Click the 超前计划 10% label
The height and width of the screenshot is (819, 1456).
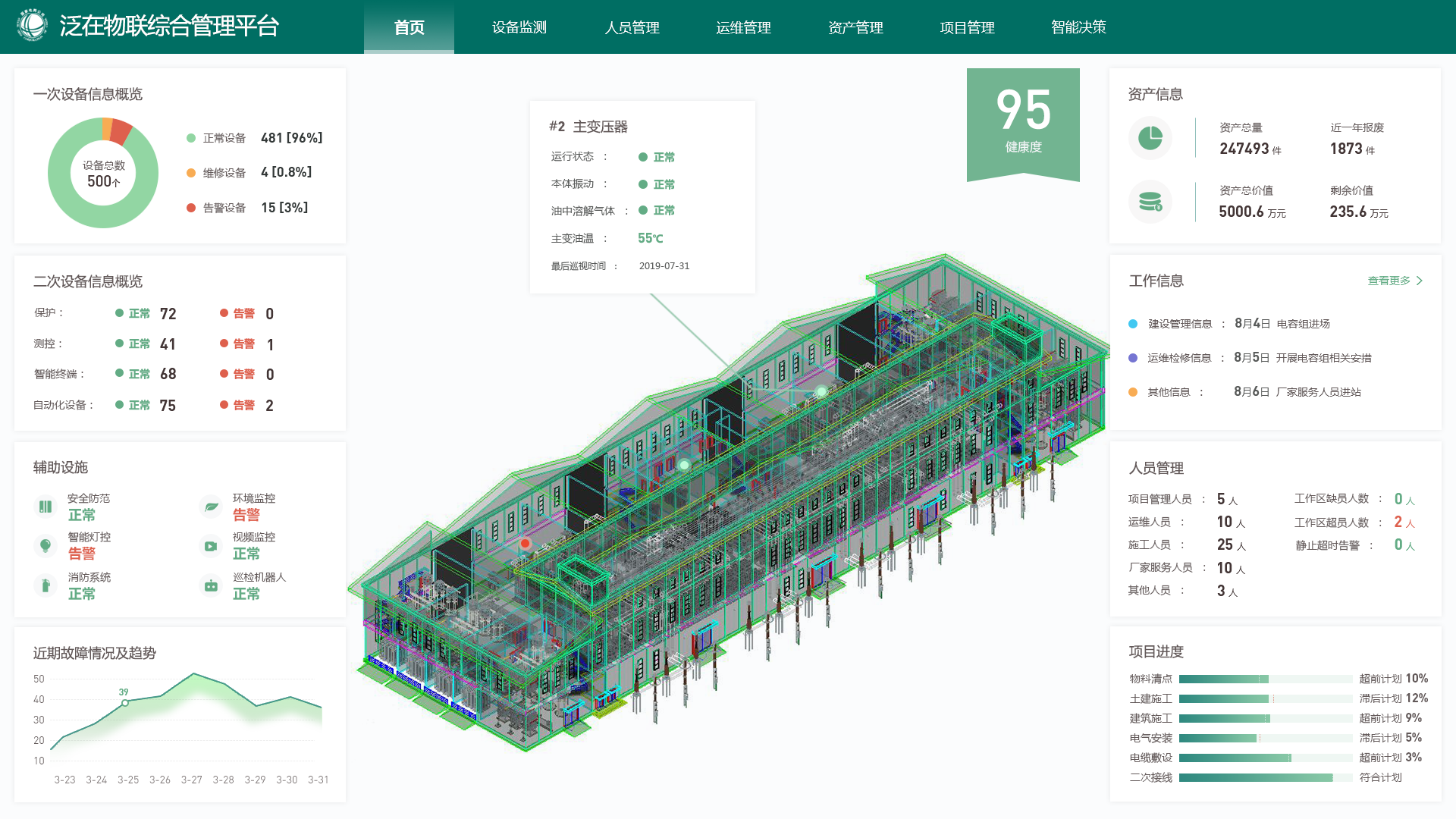[x=1393, y=679]
